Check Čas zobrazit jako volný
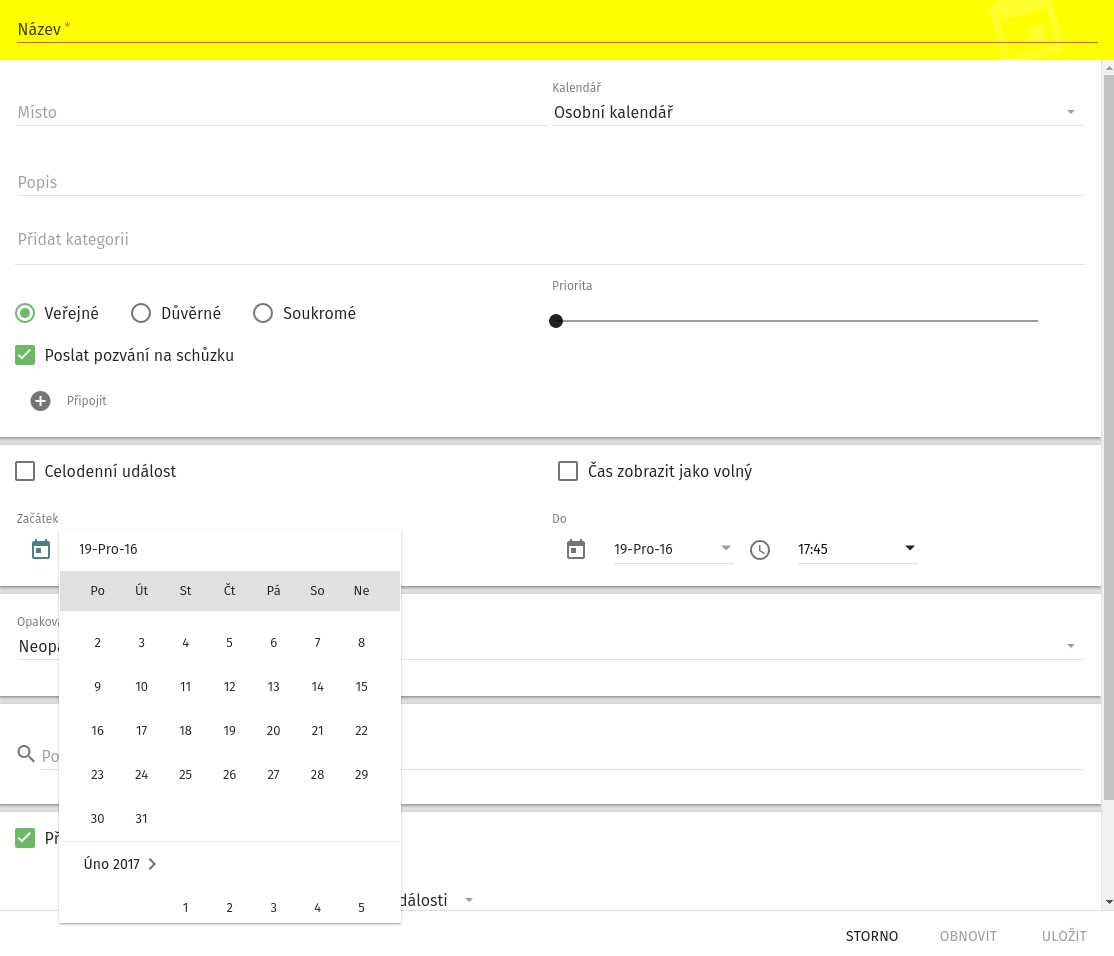Screen dimensions: 1114x956 click(568, 471)
